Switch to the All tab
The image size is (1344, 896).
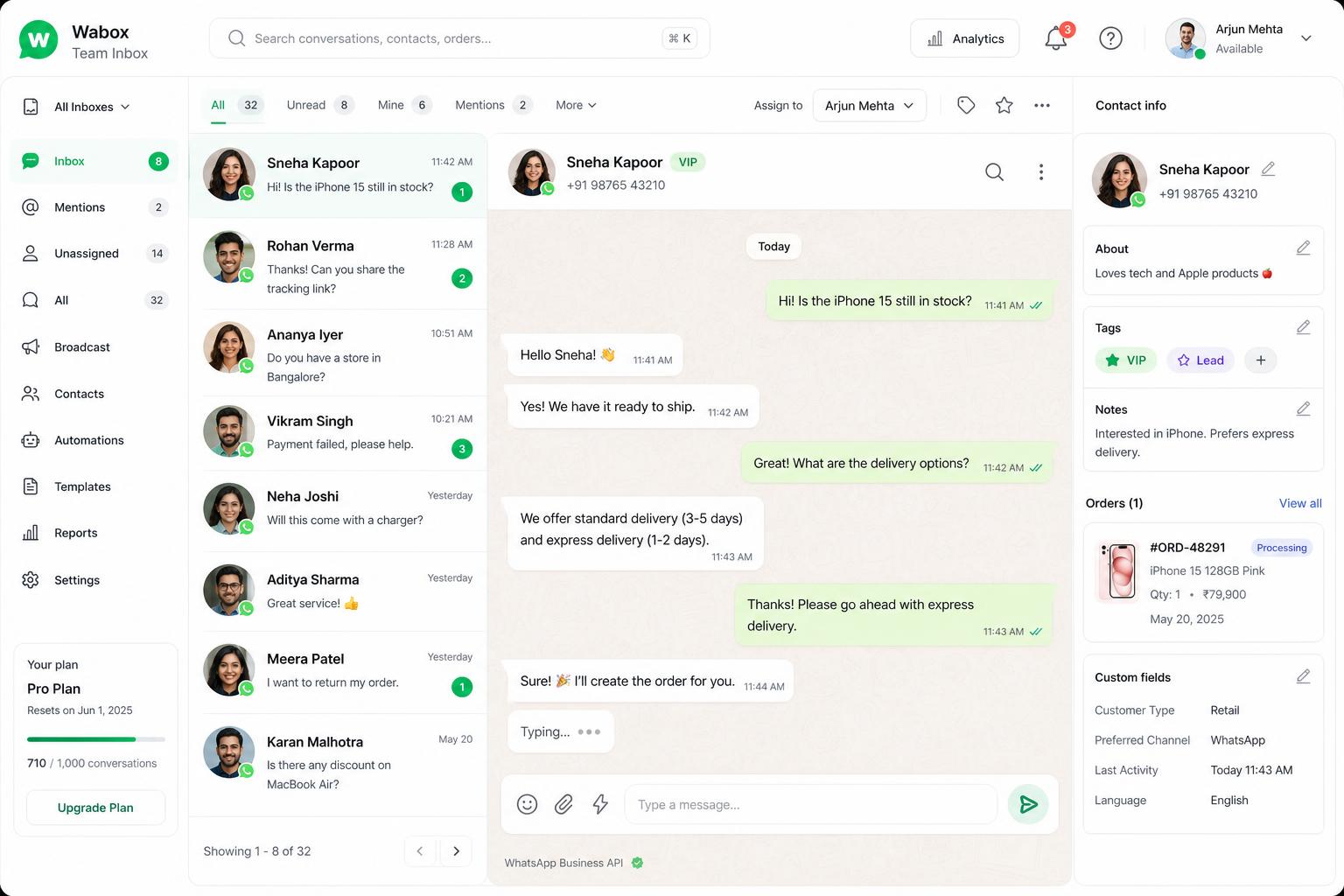pyautogui.click(x=235, y=105)
